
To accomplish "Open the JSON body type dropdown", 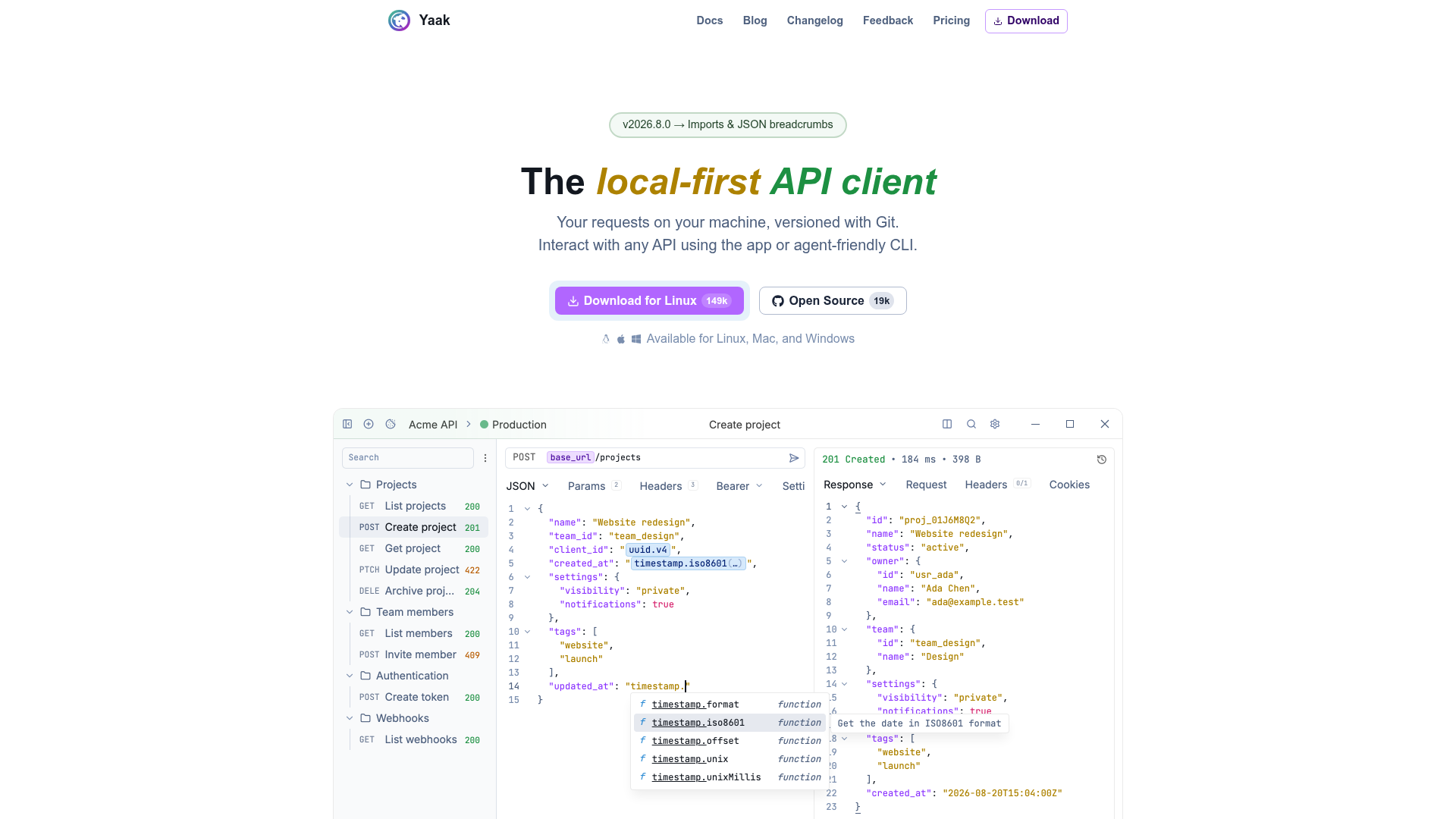I will tap(528, 486).
